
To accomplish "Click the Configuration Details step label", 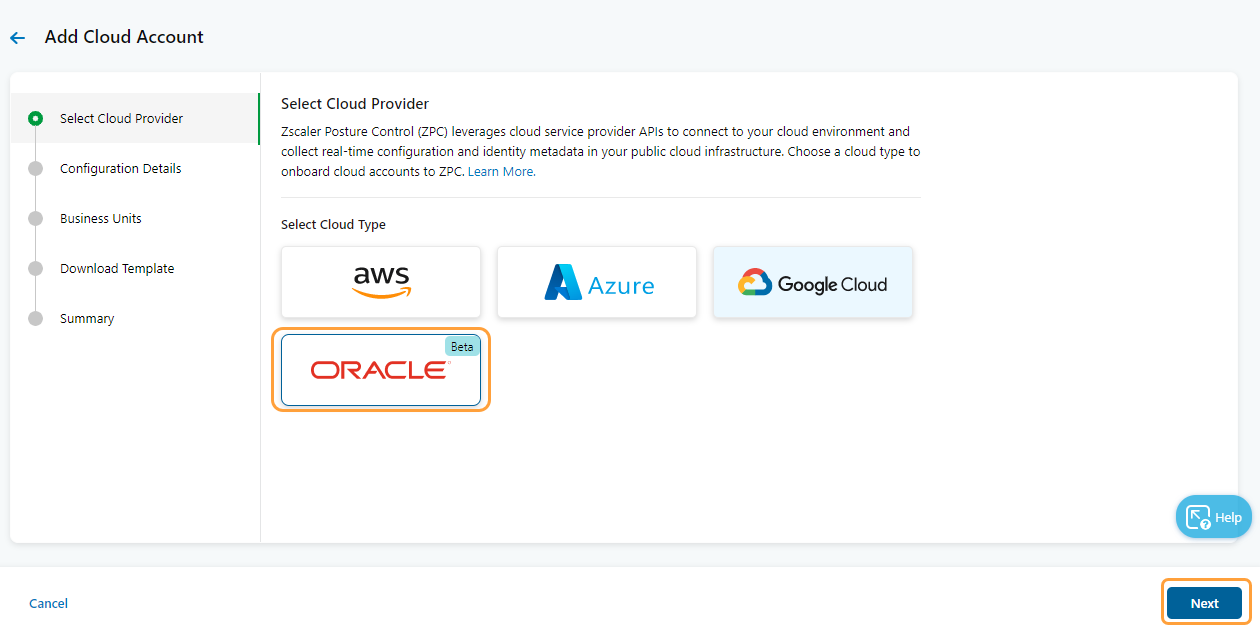I will (x=122, y=168).
